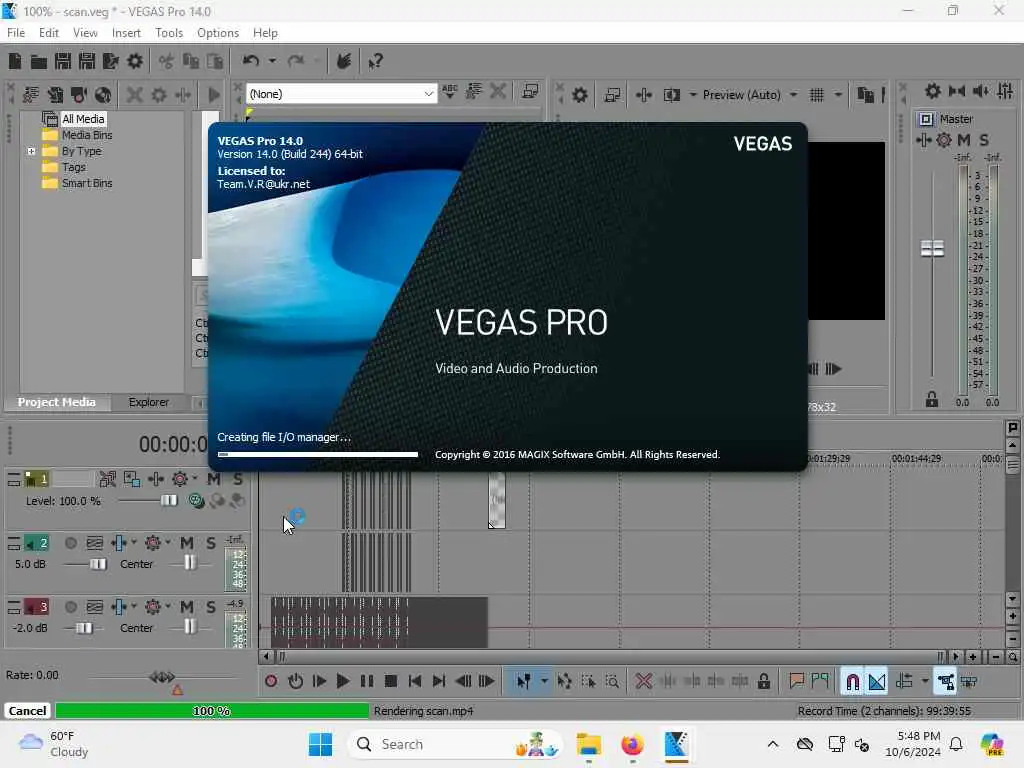1024x768 pixels.
Task: Arm audio track 2 for record
Action: [x=71, y=543]
